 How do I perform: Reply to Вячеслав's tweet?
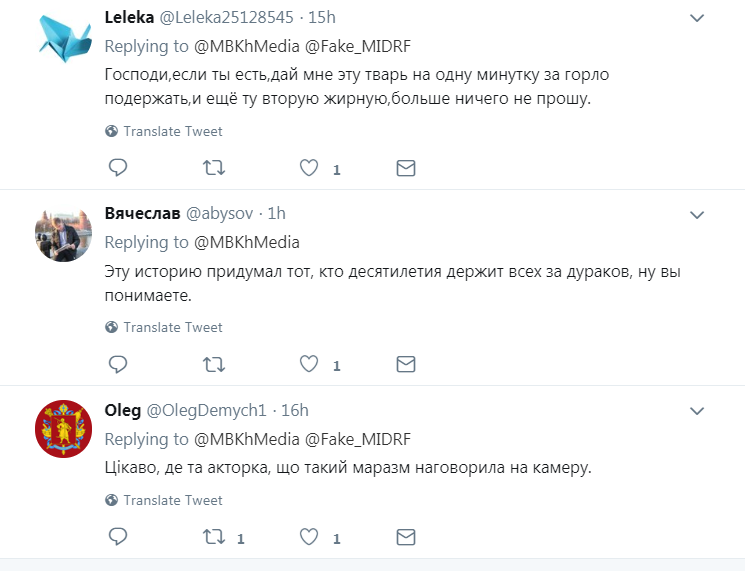tap(118, 364)
